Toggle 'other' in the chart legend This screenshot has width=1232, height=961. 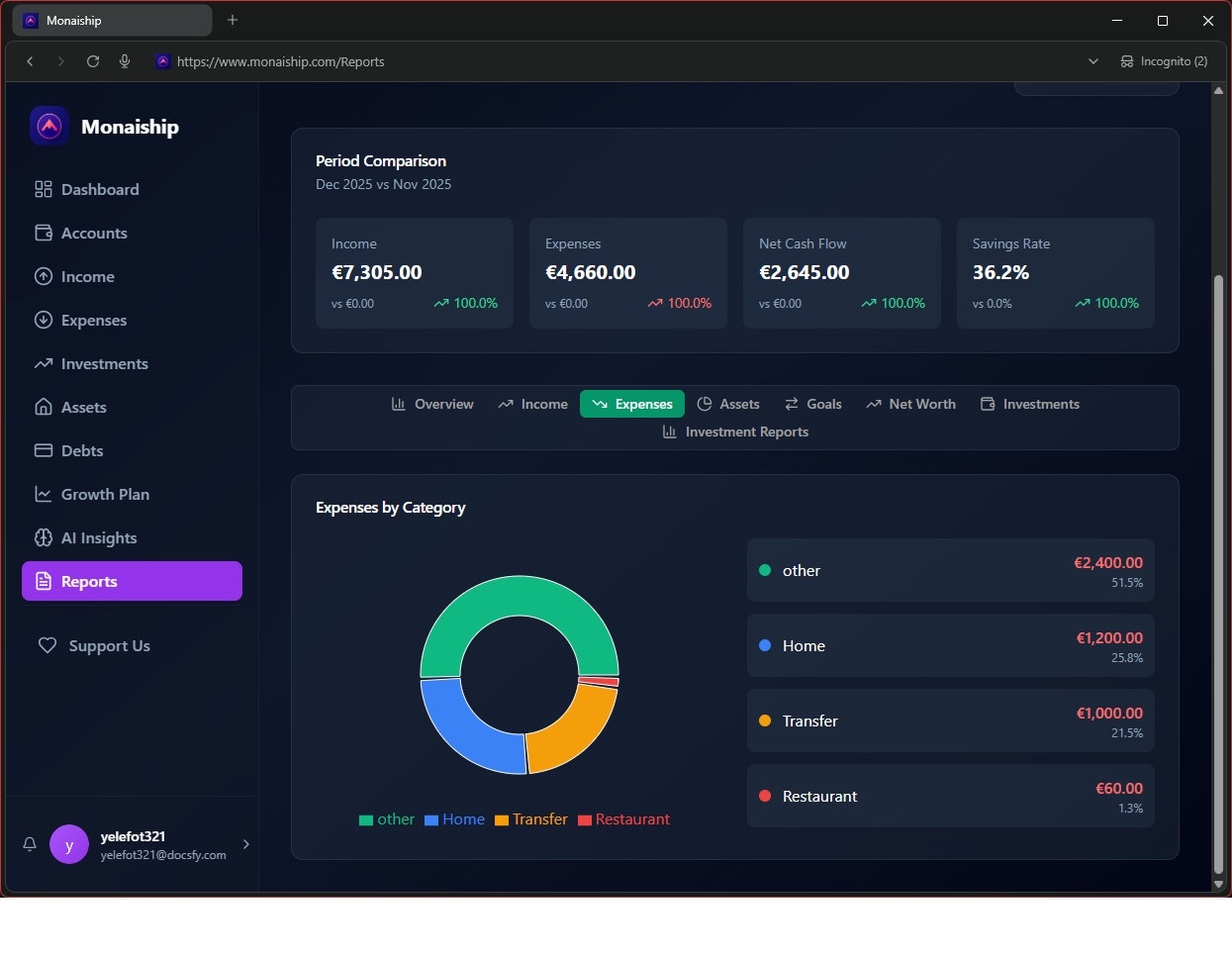tap(387, 819)
